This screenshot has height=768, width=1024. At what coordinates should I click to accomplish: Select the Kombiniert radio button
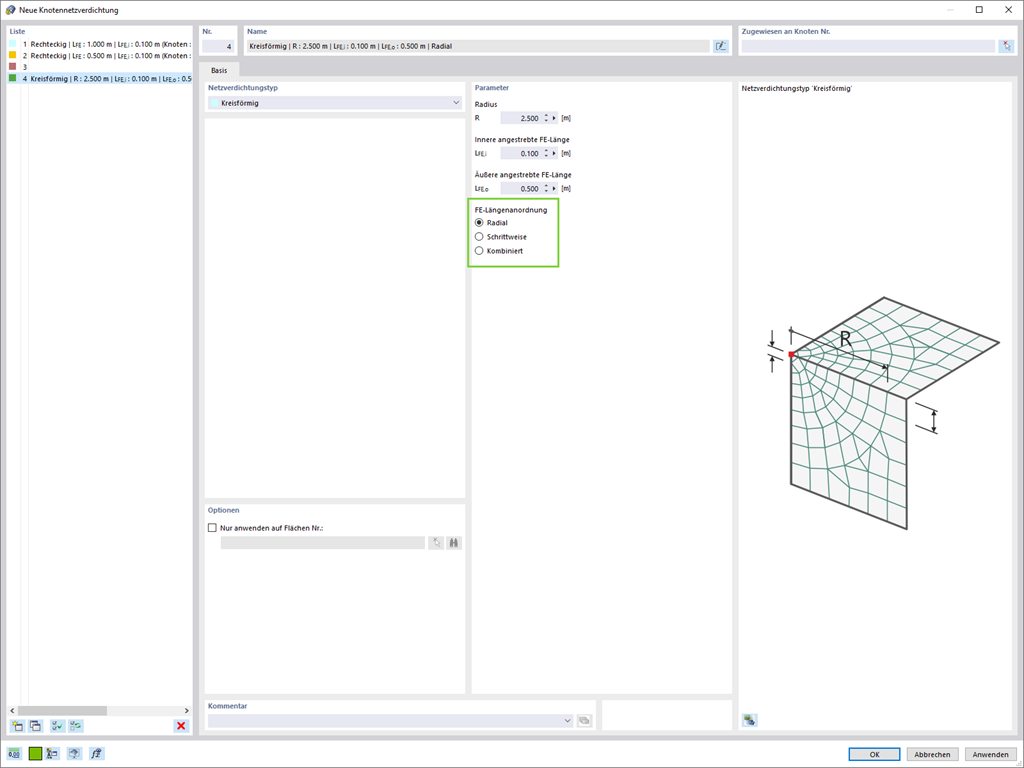tap(479, 251)
